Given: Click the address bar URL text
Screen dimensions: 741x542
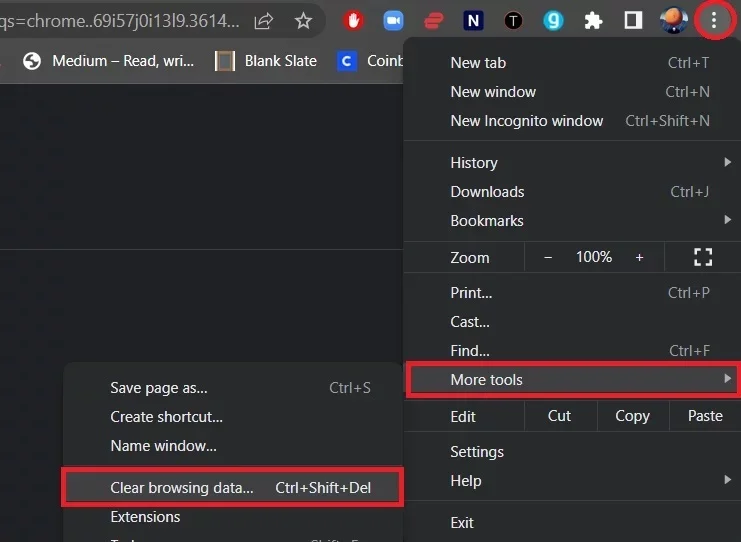Looking at the screenshot, I should point(120,21).
